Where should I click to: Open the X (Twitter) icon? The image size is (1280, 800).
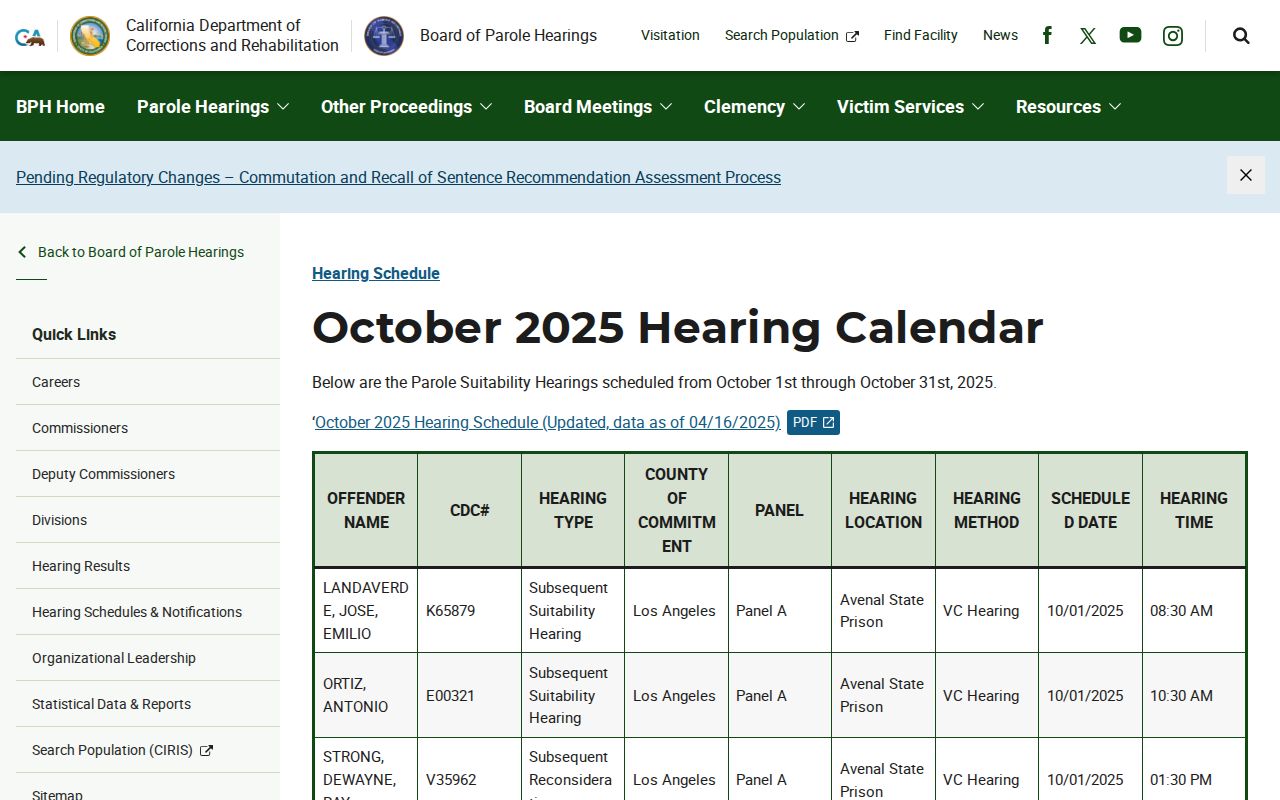pyautogui.click(x=1088, y=36)
